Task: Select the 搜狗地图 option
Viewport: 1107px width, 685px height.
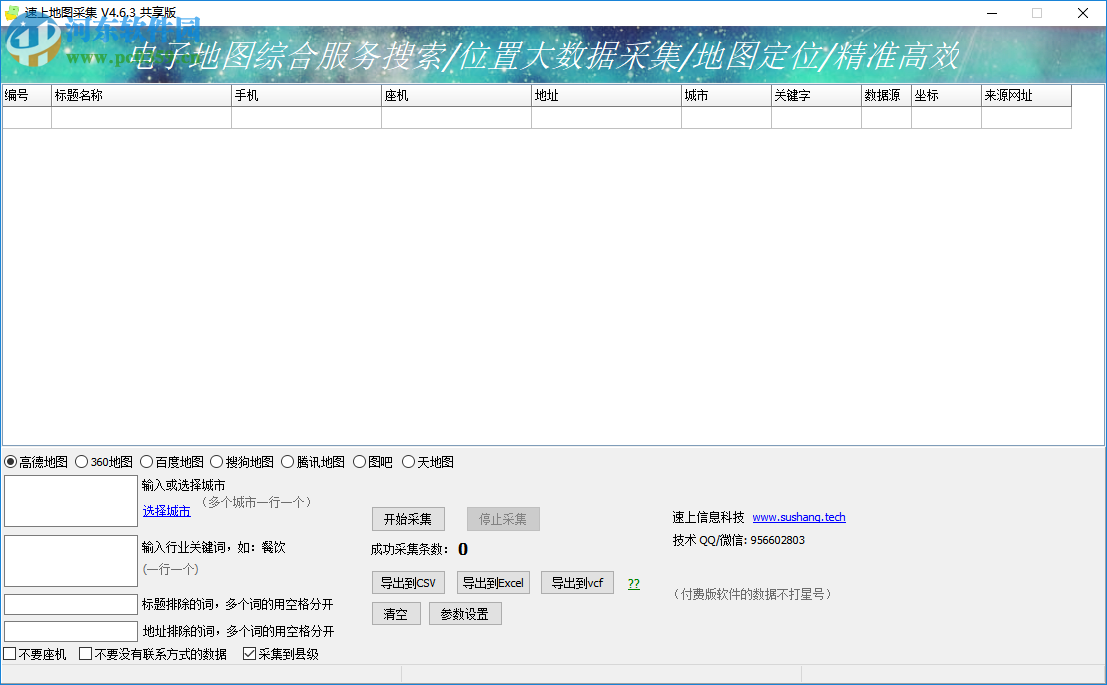Action: (x=216, y=461)
